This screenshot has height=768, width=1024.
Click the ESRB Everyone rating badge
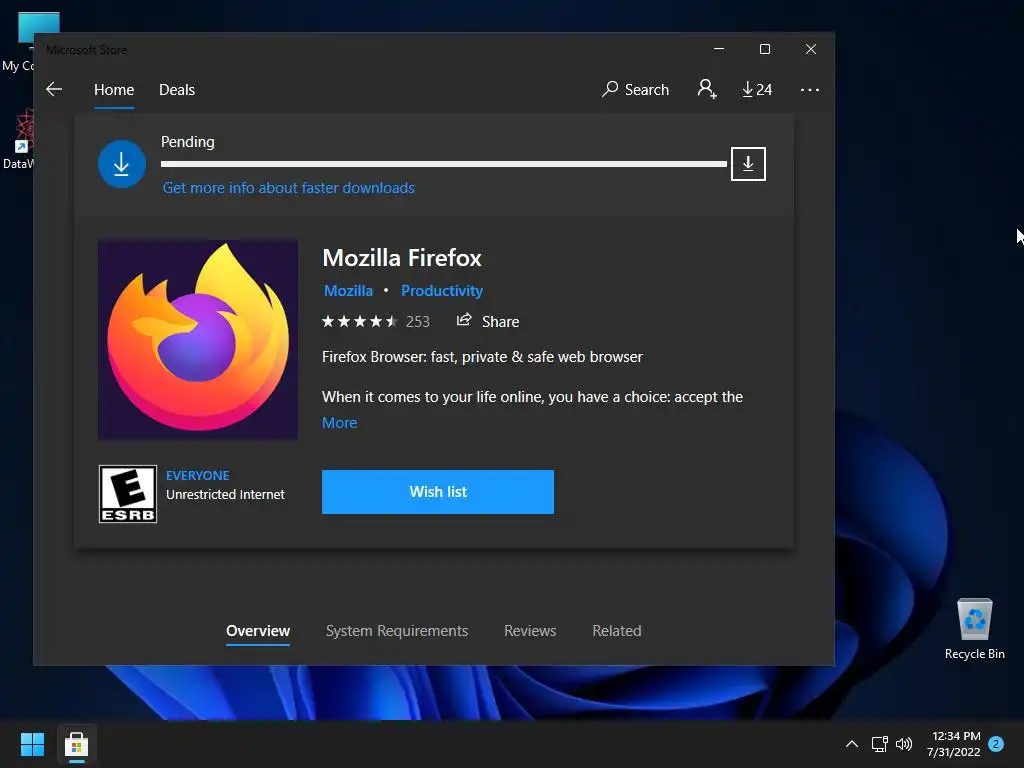point(128,494)
